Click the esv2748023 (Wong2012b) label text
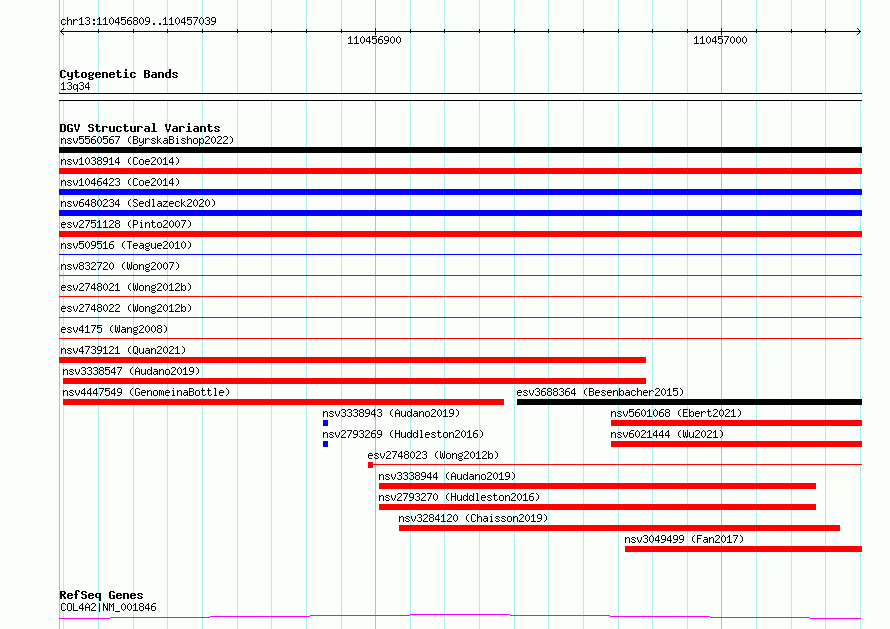This screenshot has height=629, width=890. [433, 455]
